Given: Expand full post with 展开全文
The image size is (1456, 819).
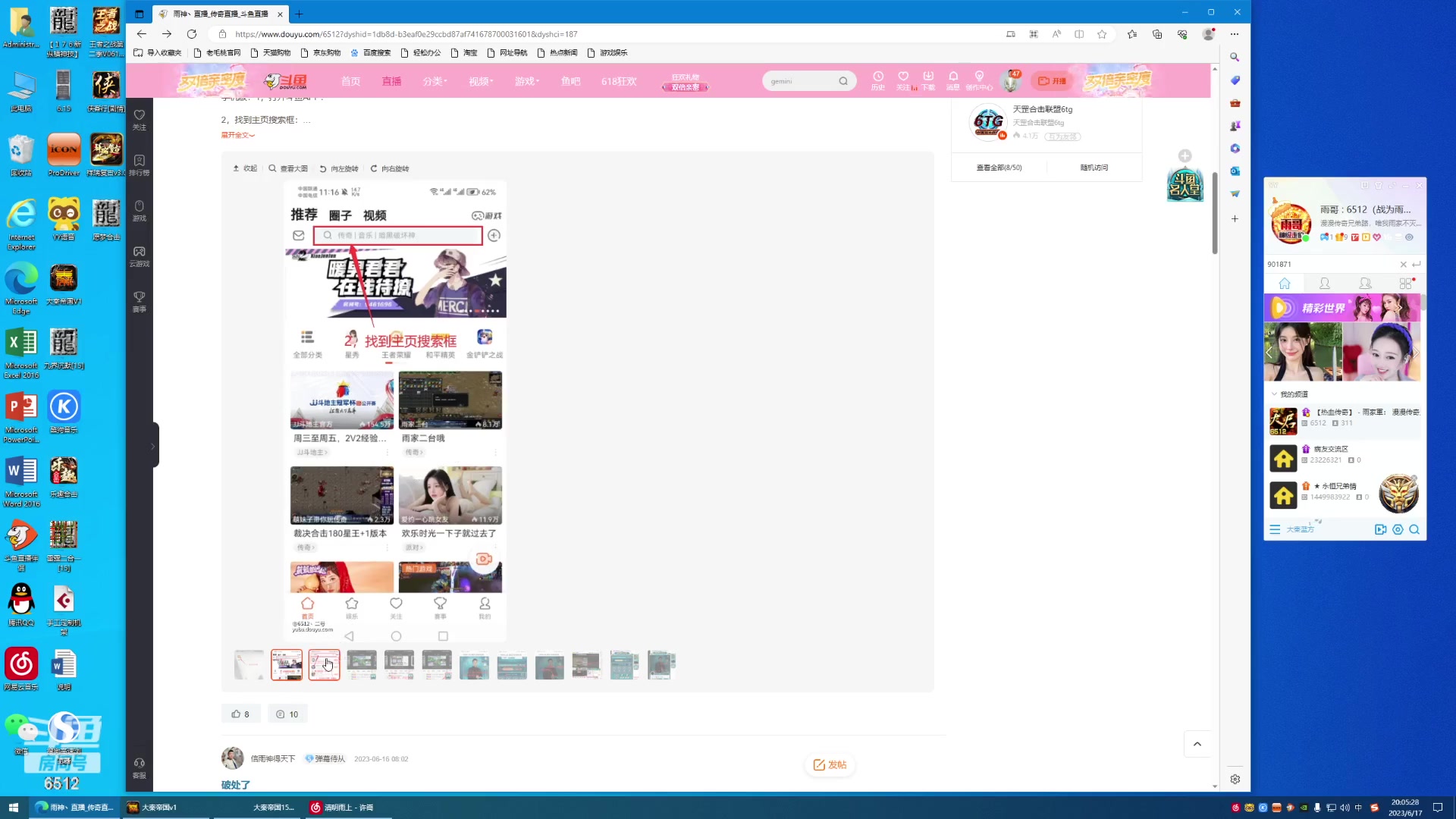Looking at the screenshot, I should click(237, 135).
